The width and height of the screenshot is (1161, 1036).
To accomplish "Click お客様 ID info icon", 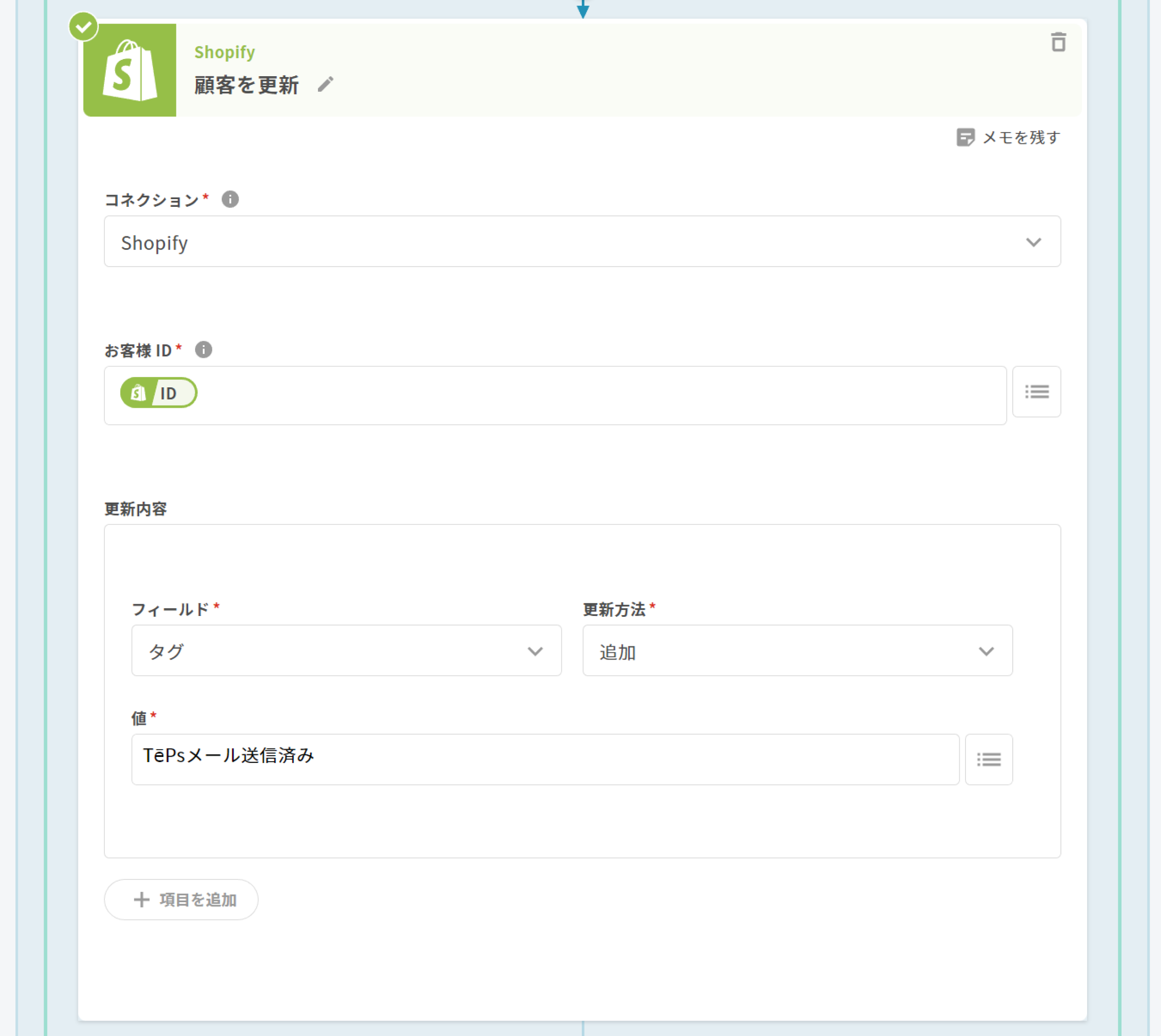I will [203, 350].
